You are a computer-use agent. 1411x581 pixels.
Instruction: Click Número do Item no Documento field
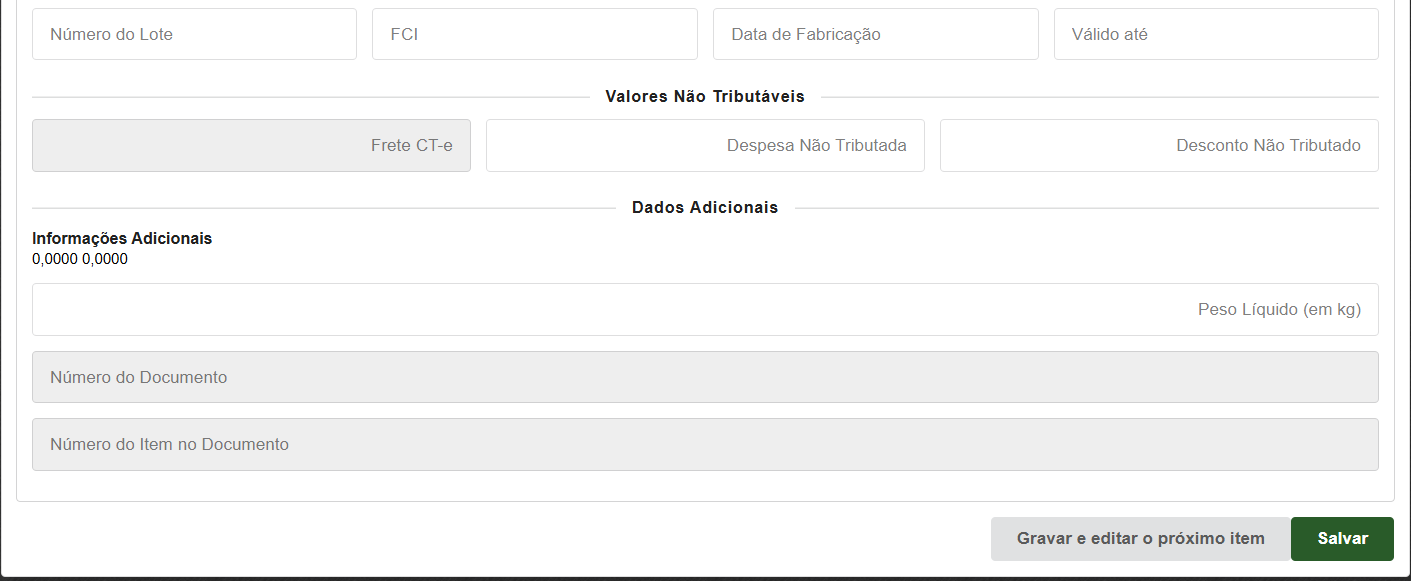click(x=705, y=445)
